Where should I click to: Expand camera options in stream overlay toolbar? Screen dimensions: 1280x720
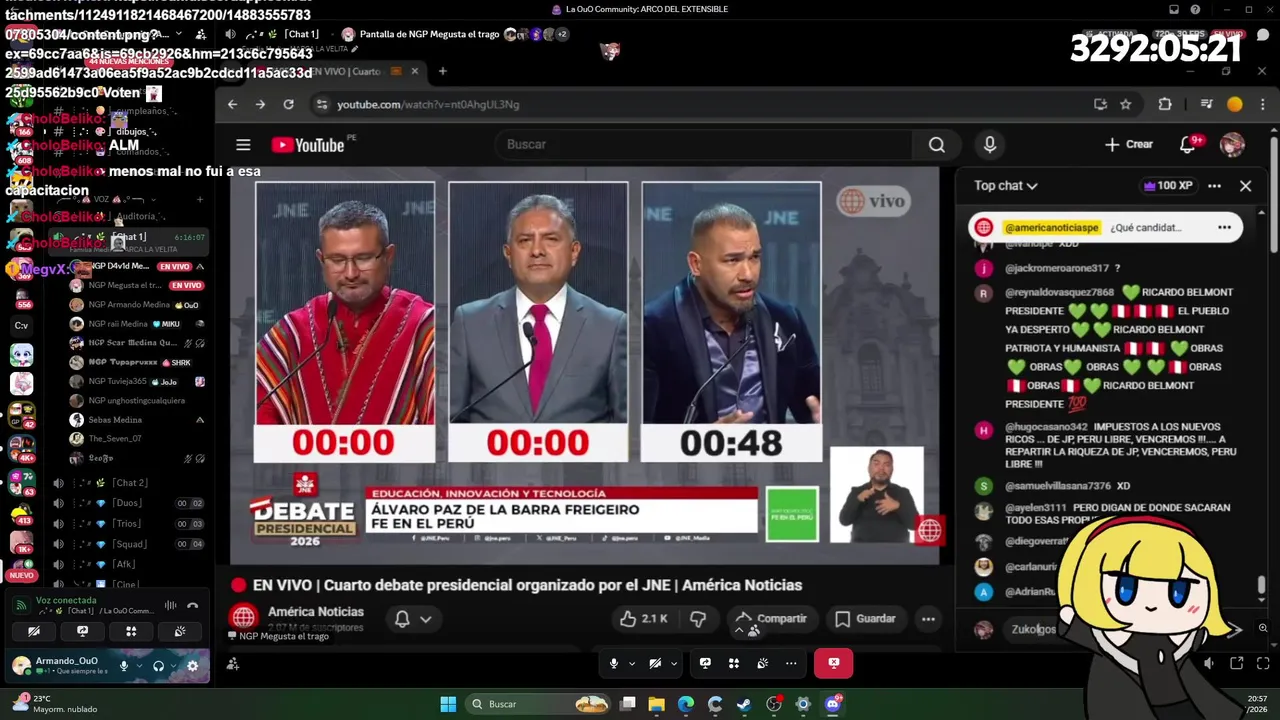[673, 663]
